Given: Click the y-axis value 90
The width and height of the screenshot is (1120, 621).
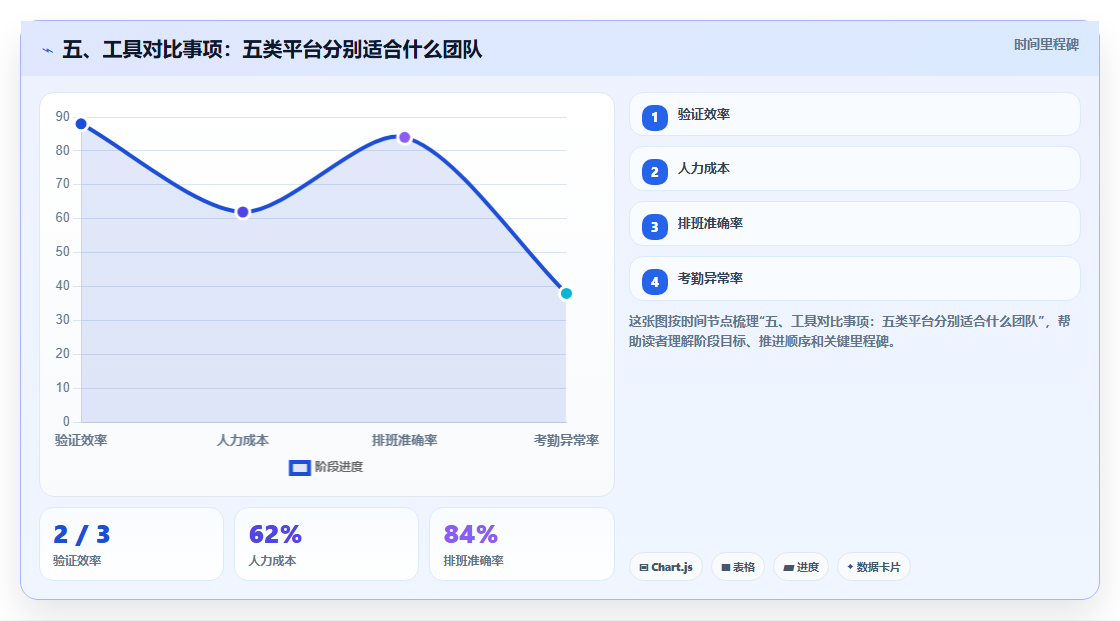Looking at the screenshot, I should 63,116.
